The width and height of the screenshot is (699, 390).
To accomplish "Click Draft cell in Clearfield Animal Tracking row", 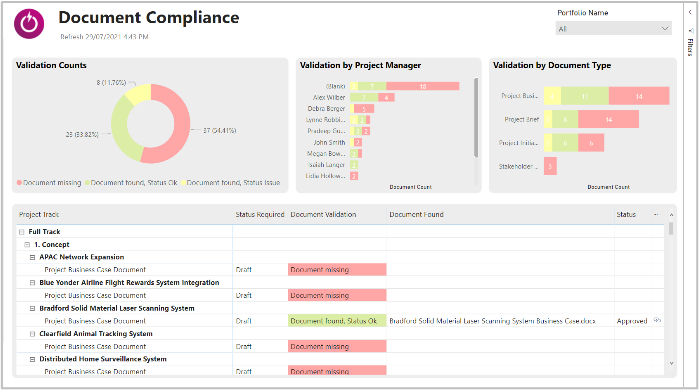I will [243, 346].
